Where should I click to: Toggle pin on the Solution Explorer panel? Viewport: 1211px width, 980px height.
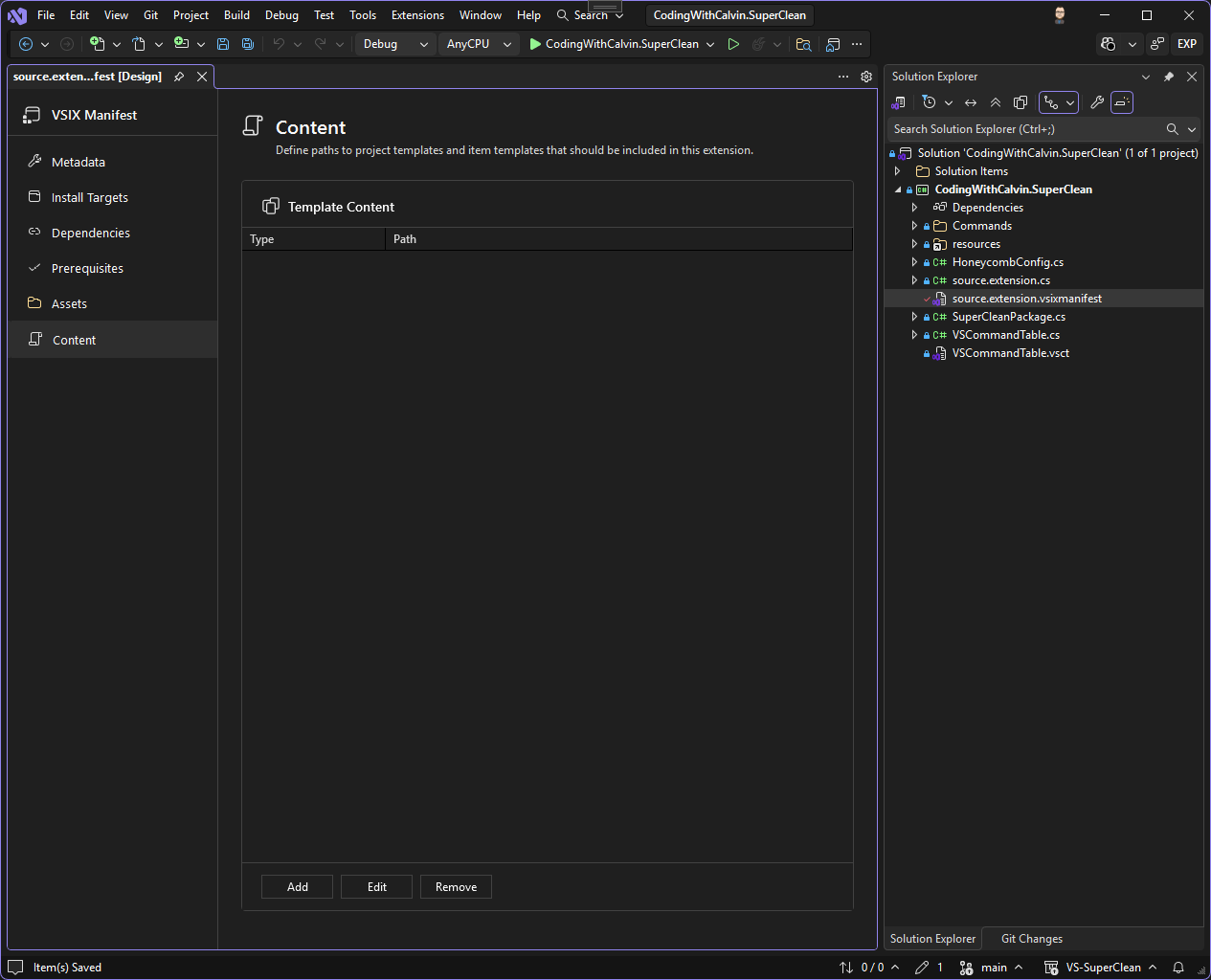click(1169, 77)
